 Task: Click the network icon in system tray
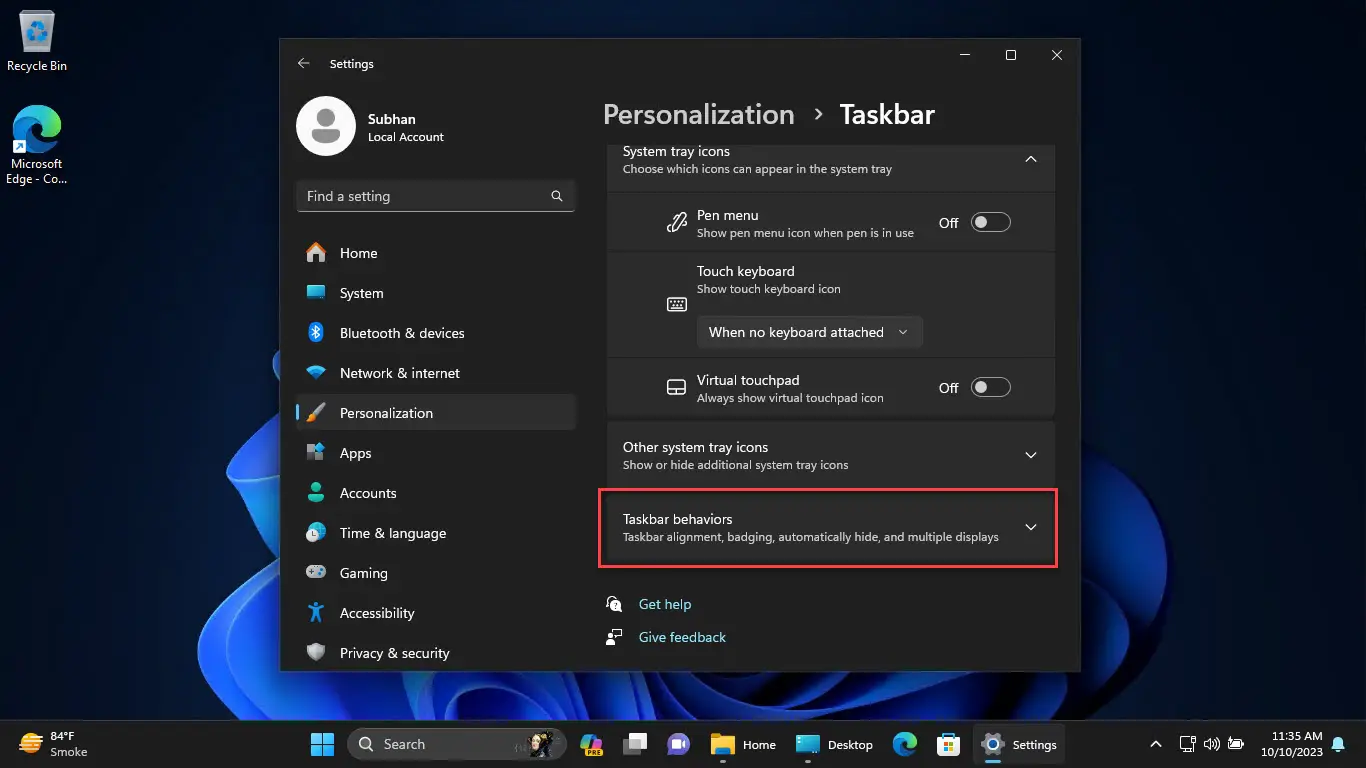(x=1188, y=744)
